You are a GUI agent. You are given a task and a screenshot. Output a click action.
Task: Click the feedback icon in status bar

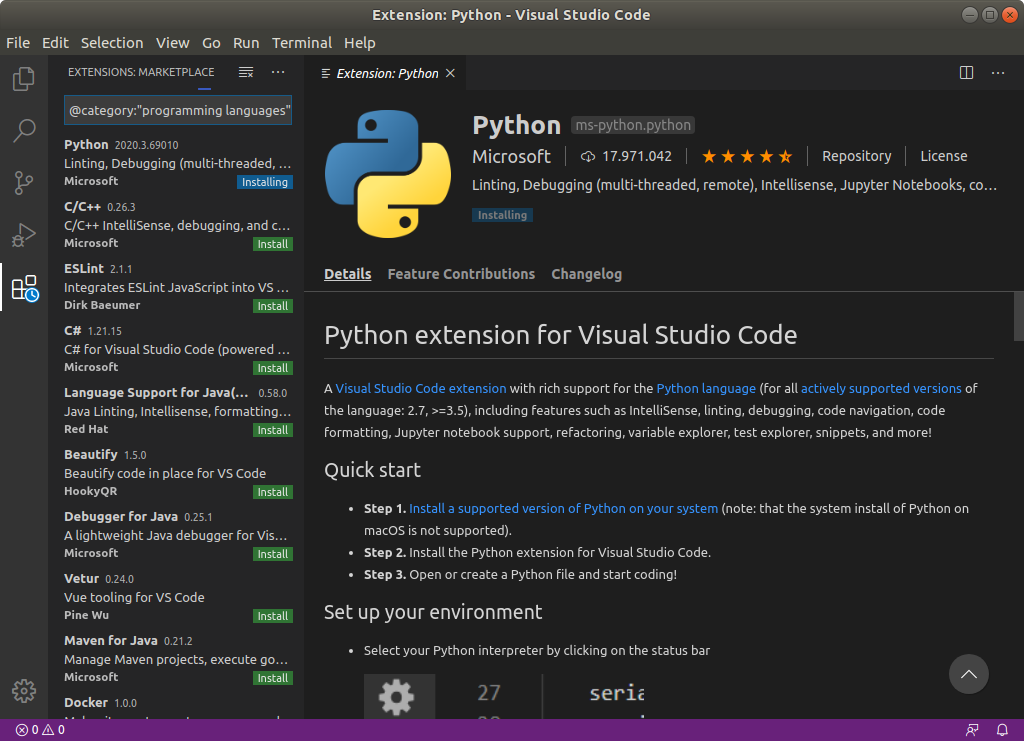(972, 730)
